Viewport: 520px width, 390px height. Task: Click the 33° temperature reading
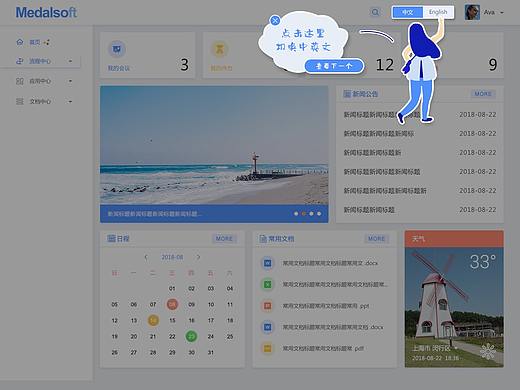(483, 262)
